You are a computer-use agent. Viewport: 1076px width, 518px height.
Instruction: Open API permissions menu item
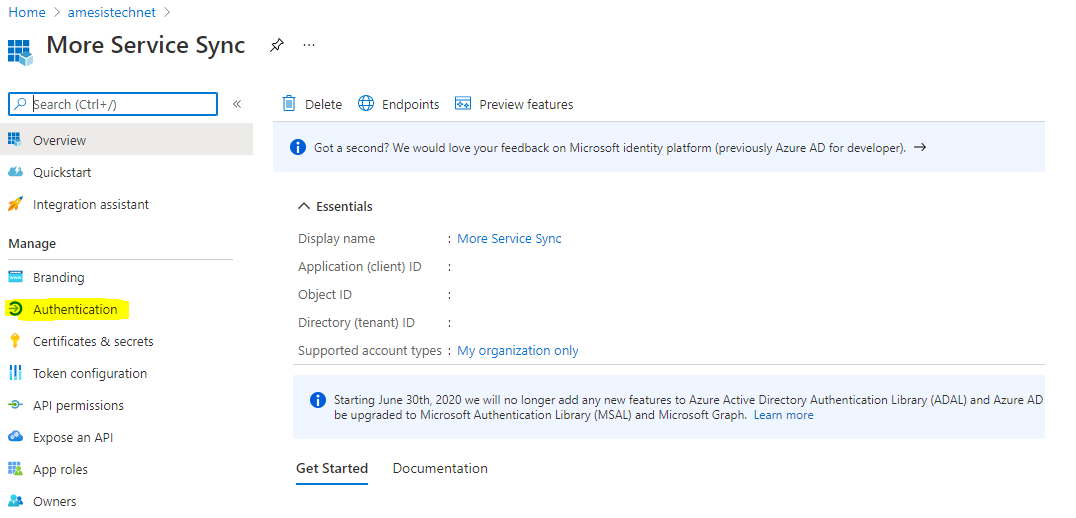click(126, 405)
